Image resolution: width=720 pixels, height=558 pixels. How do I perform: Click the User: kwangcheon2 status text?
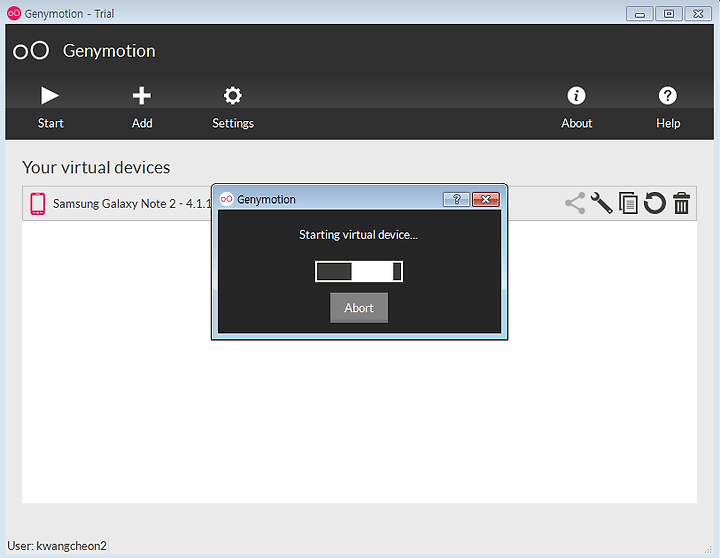(x=57, y=546)
